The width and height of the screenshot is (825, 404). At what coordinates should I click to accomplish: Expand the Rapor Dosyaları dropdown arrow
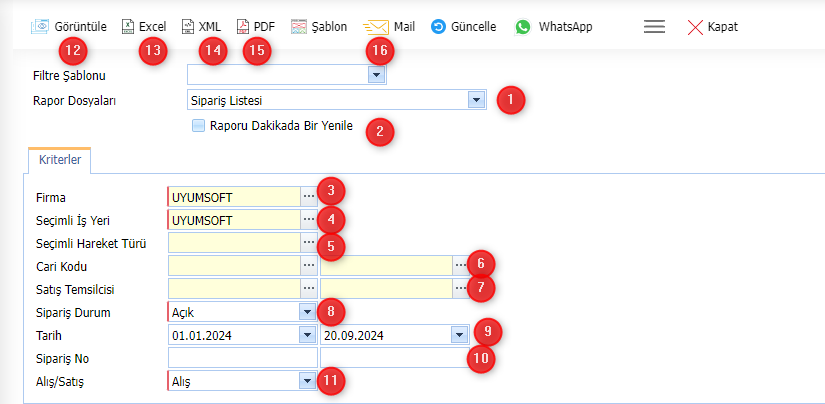(476, 100)
